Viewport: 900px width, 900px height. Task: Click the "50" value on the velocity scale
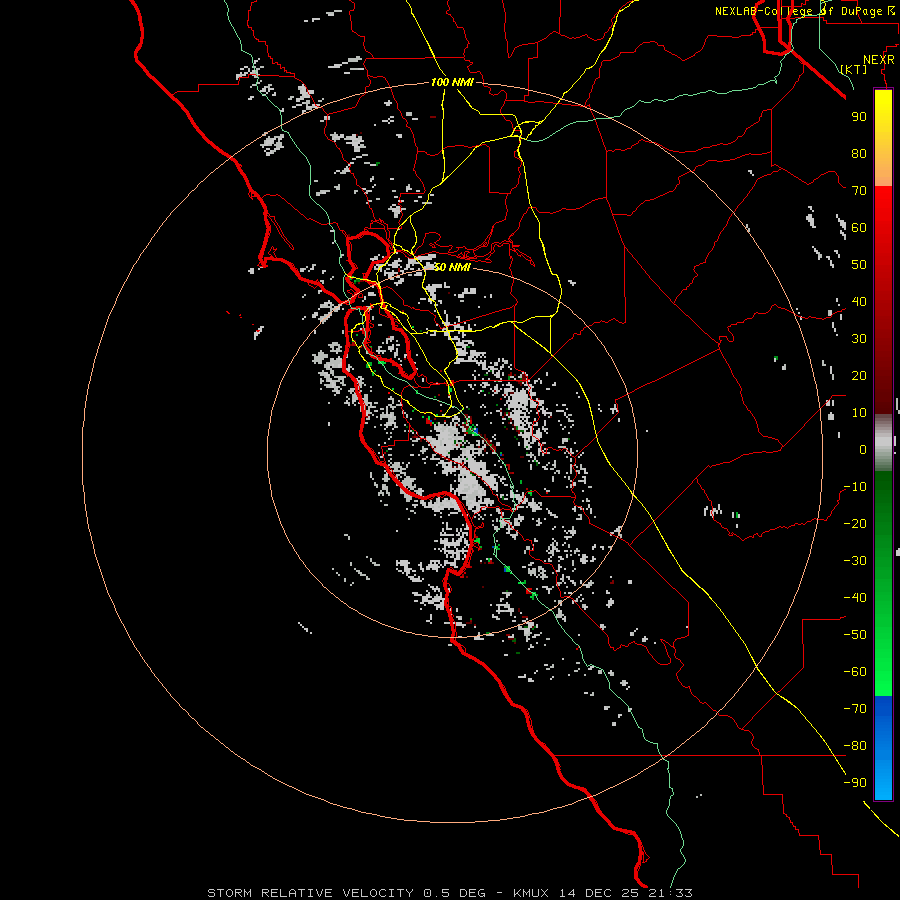pyautogui.click(x=859, y=265)
